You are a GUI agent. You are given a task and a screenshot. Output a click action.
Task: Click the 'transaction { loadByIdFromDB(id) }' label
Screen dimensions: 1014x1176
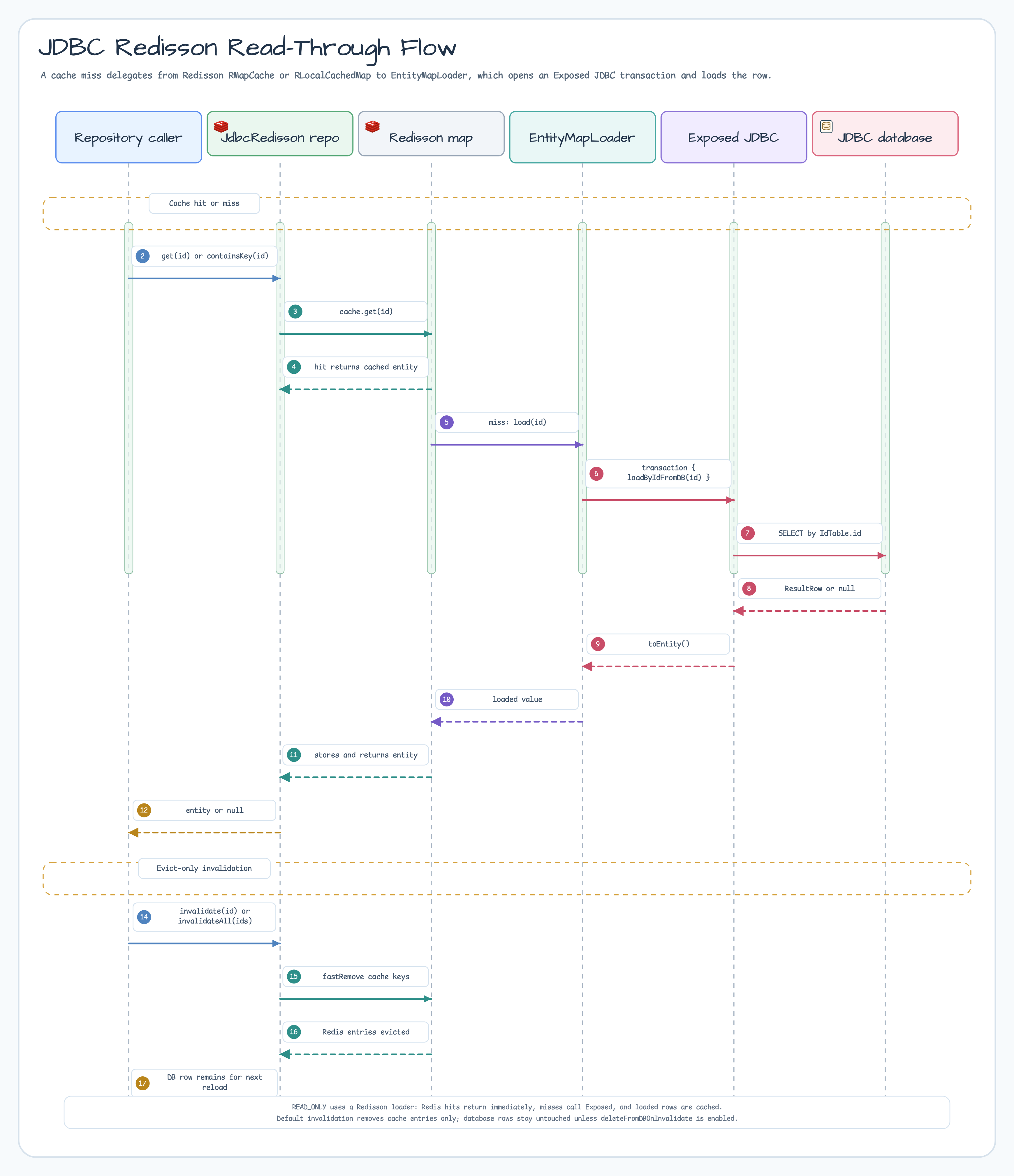coord(669,473)
